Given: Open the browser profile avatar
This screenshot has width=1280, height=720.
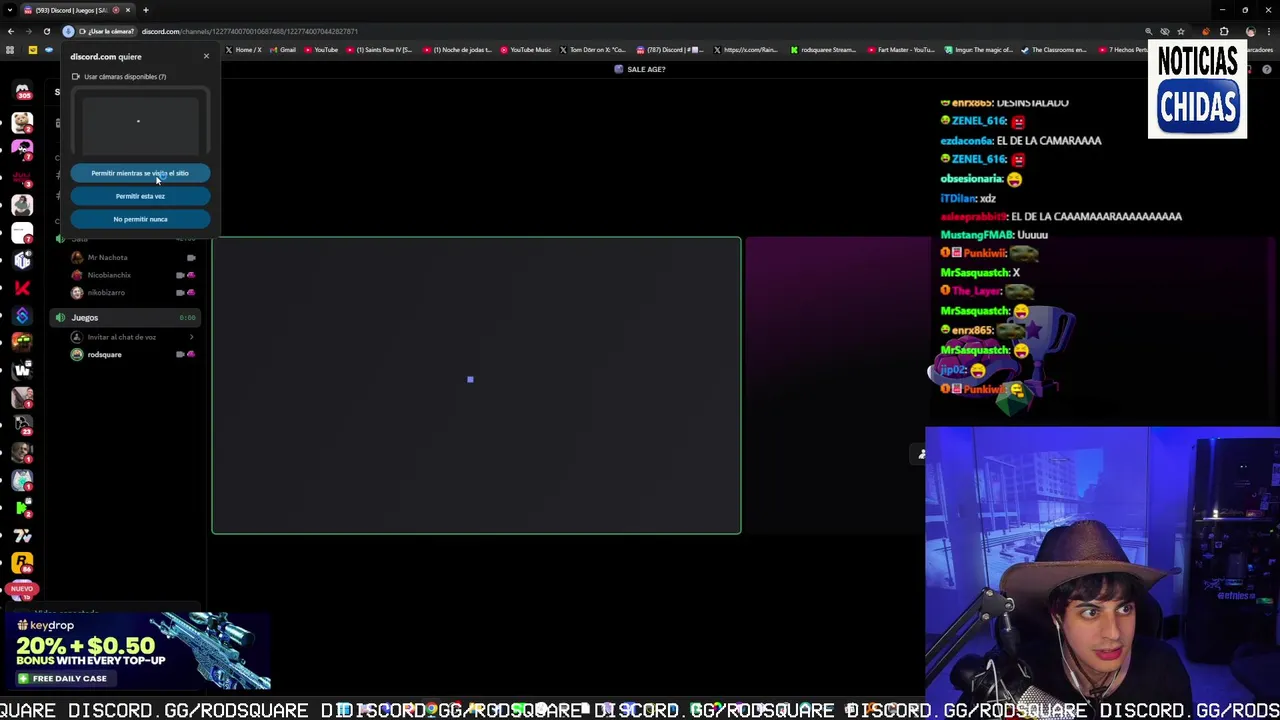Looking at the screenshot, I should (1250, 31).
